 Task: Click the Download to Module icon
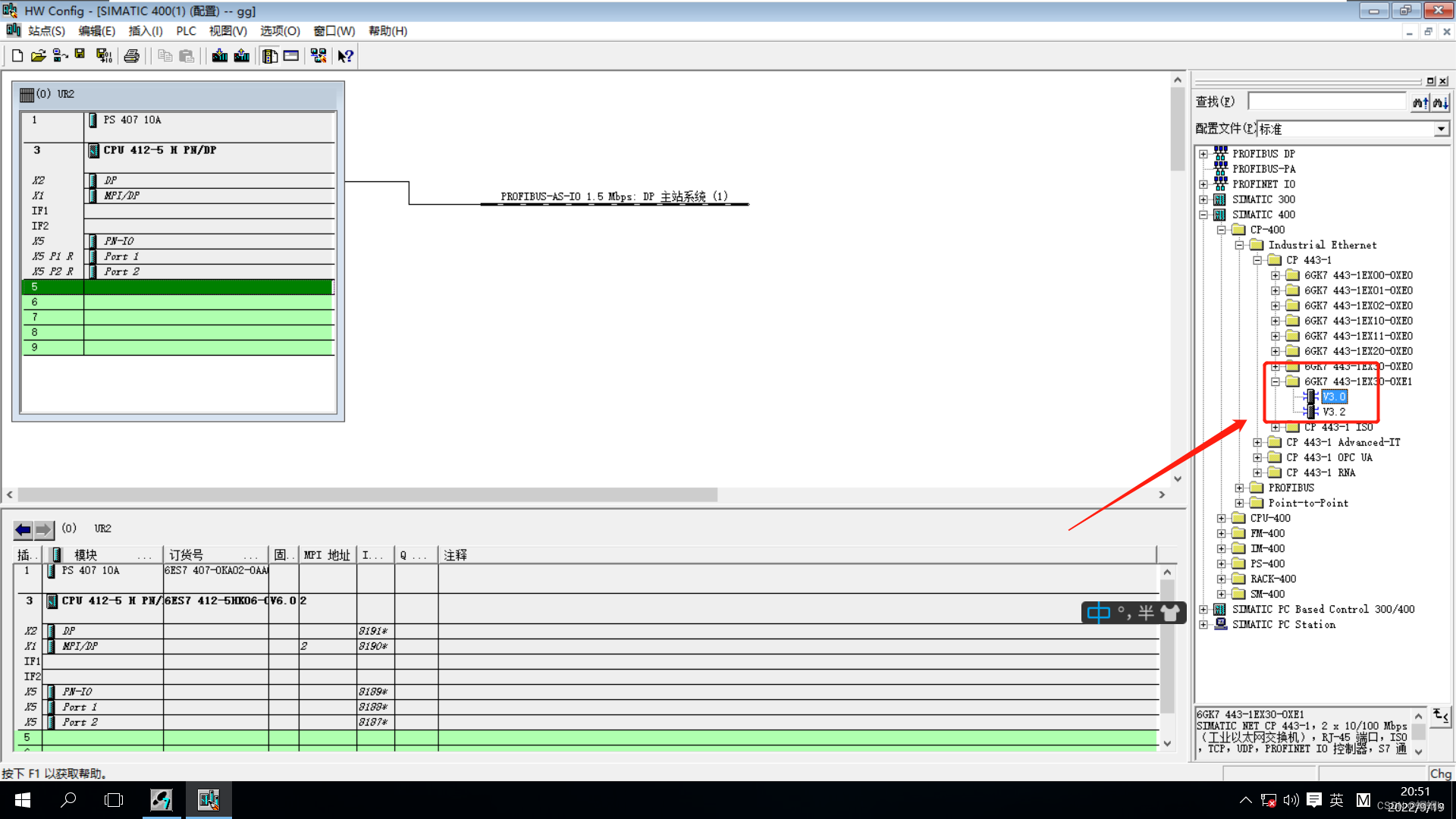click(x=220, y=55)
